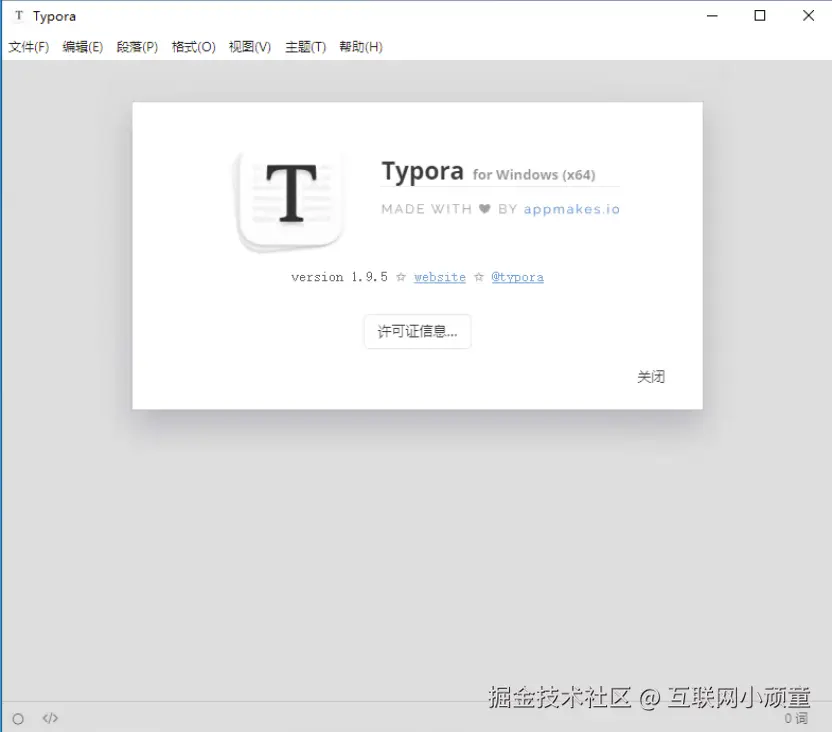The width and height of the screenshot is (832, 732).
Task: Maximize the Typora window
Action: [760, 16]
